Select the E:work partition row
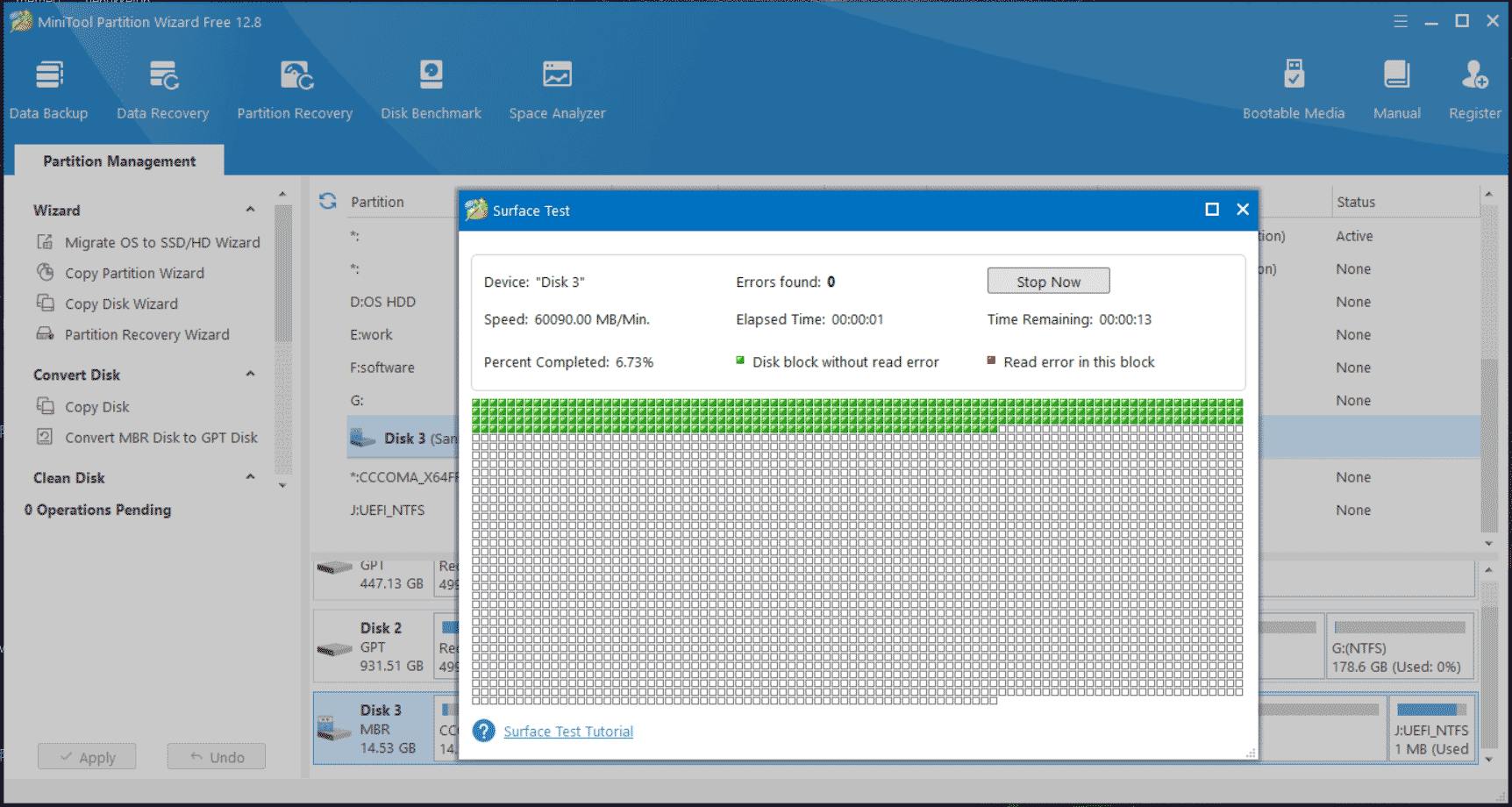 [371, 334]
